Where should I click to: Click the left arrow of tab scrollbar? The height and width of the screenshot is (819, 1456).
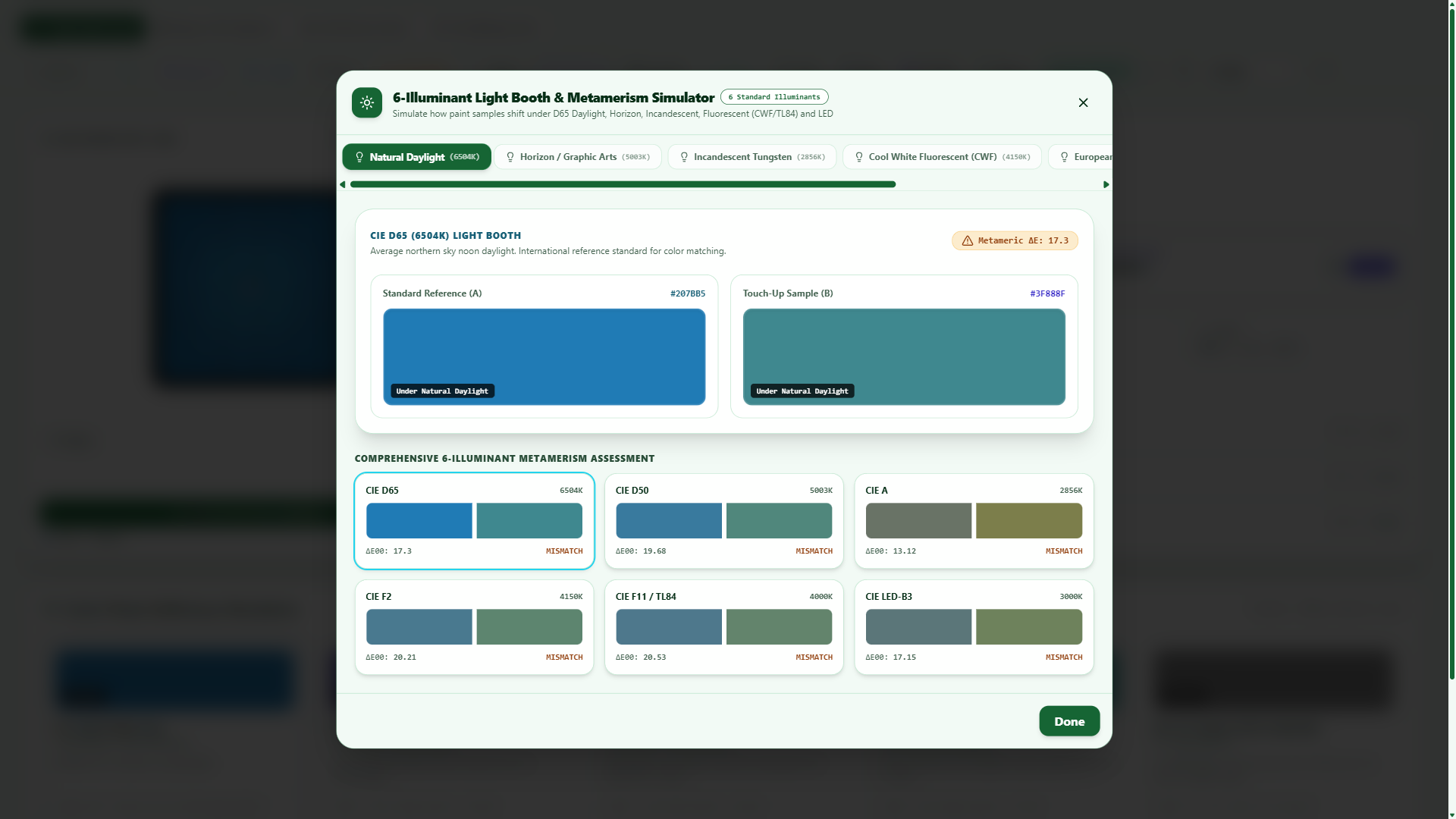coord(343,184)
